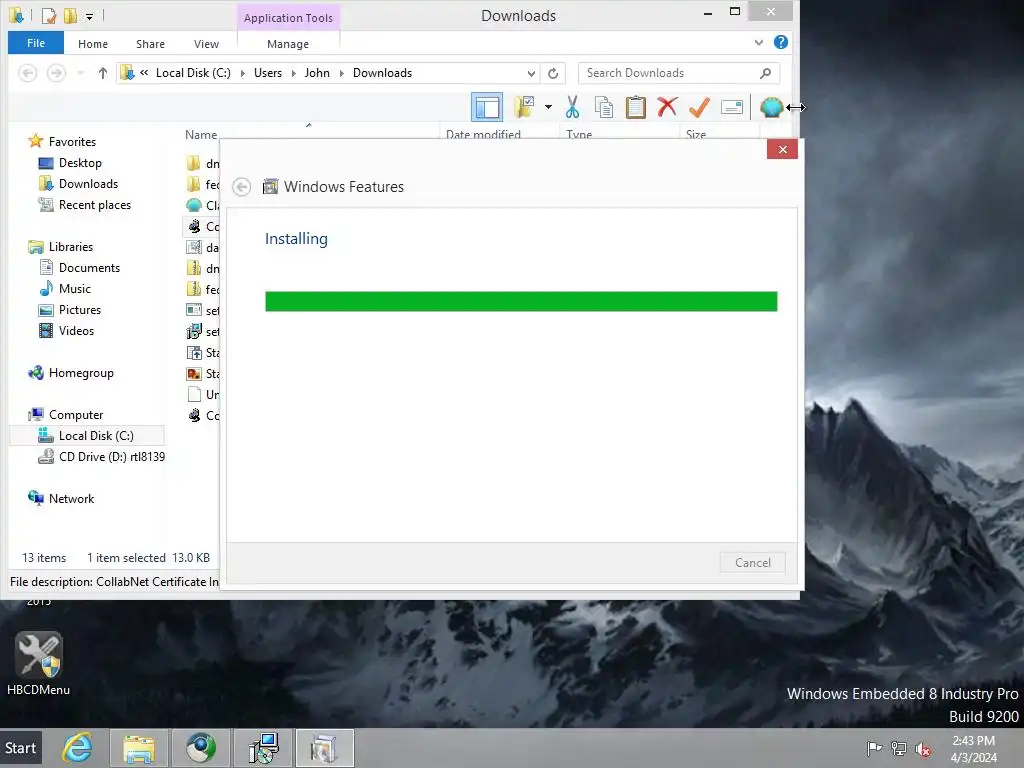The height and width of the screenshot is (768, 1024).
Task: Switch to the Share ribbon tab
Action: pyautogui.click(x=150, y=44)
